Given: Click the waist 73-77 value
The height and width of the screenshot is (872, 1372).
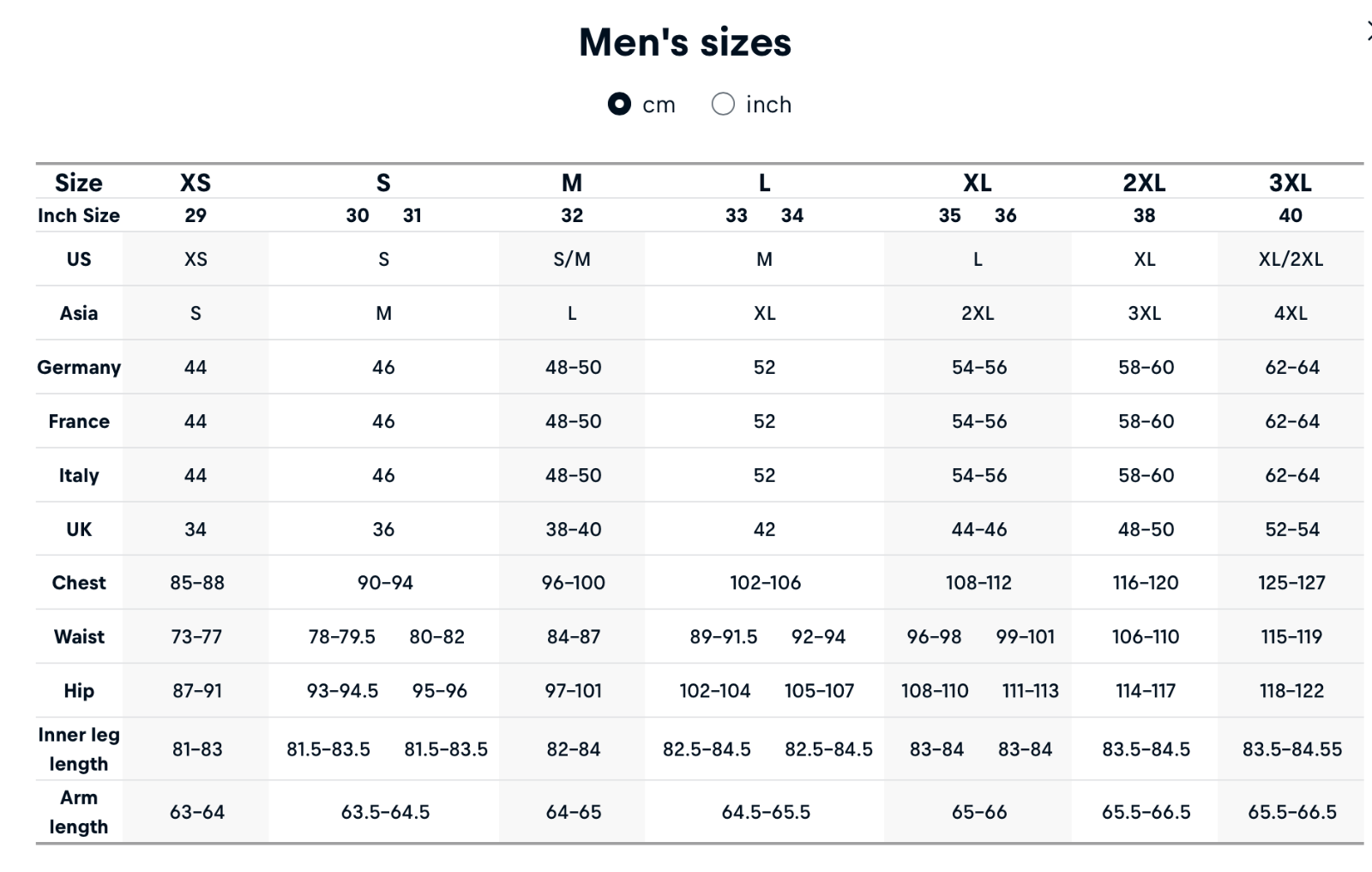Looking at the screenshot, I should [196, 637].
